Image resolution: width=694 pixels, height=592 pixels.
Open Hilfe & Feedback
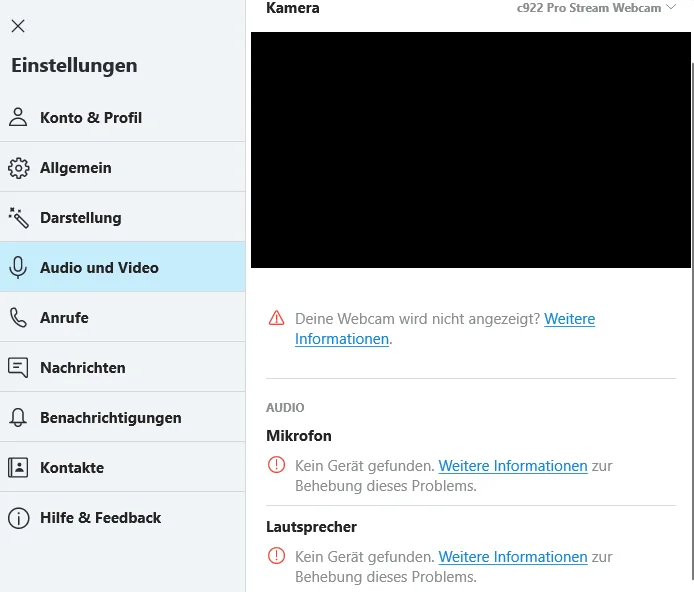click(123, 517)
